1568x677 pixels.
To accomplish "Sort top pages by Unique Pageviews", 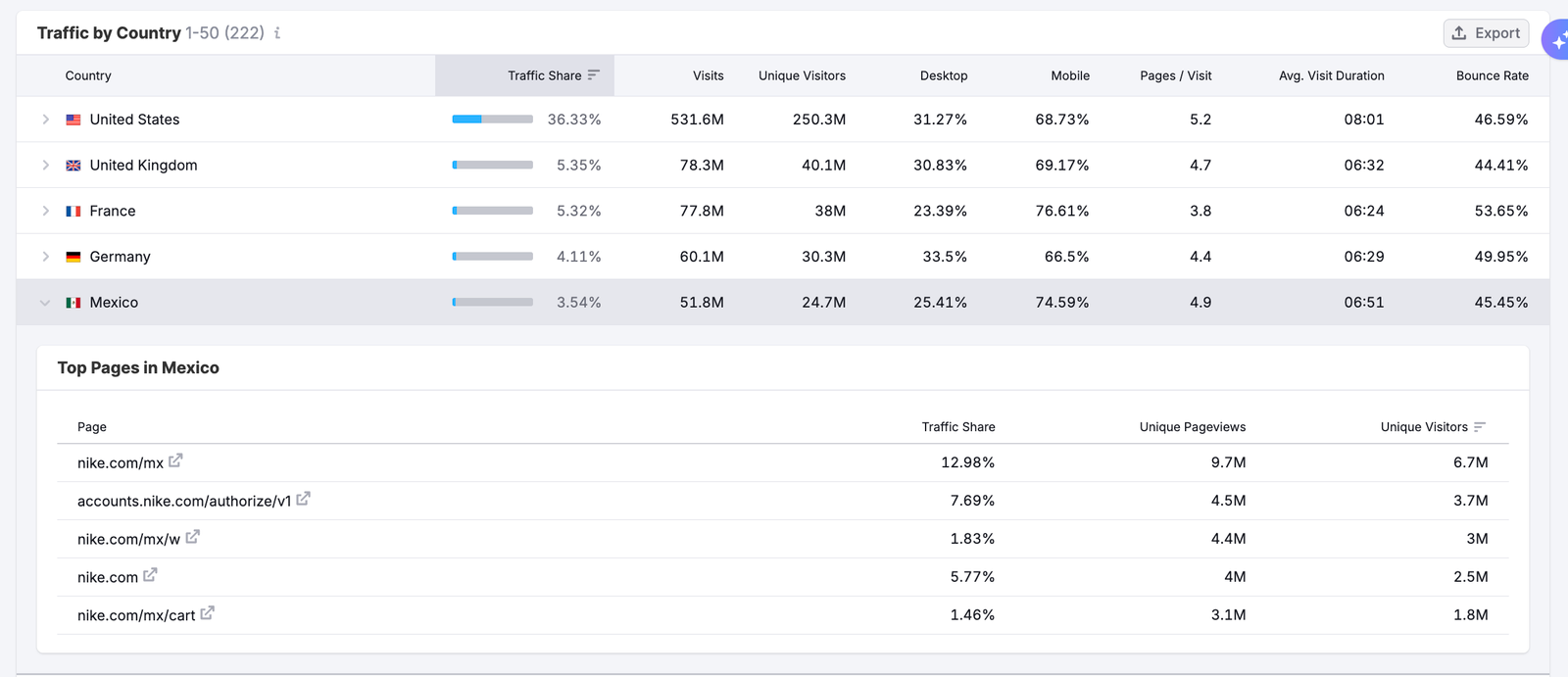I will (1192, 427).
